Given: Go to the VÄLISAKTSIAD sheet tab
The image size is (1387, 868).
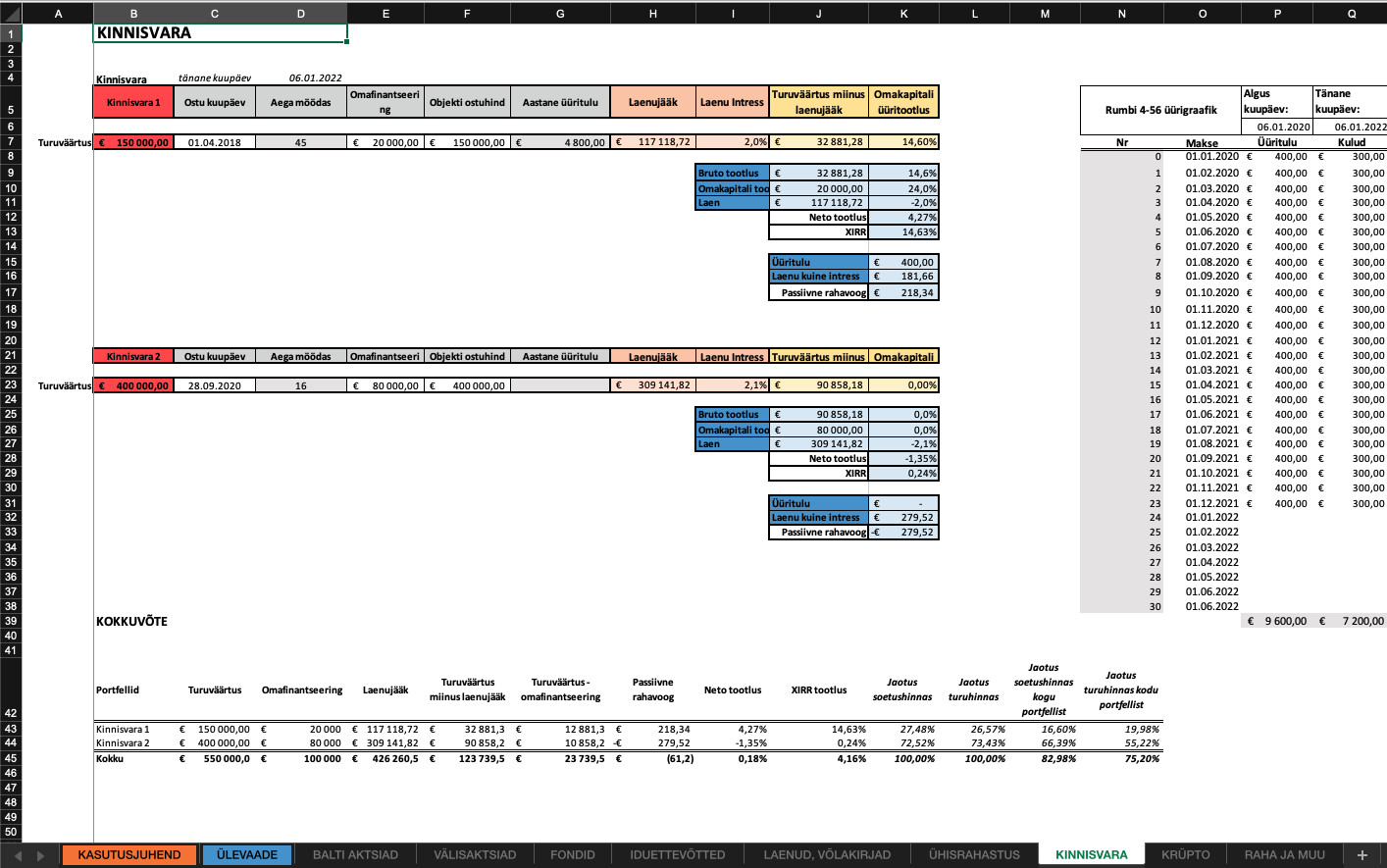Looking at the screenshot, I should [475, 855].
